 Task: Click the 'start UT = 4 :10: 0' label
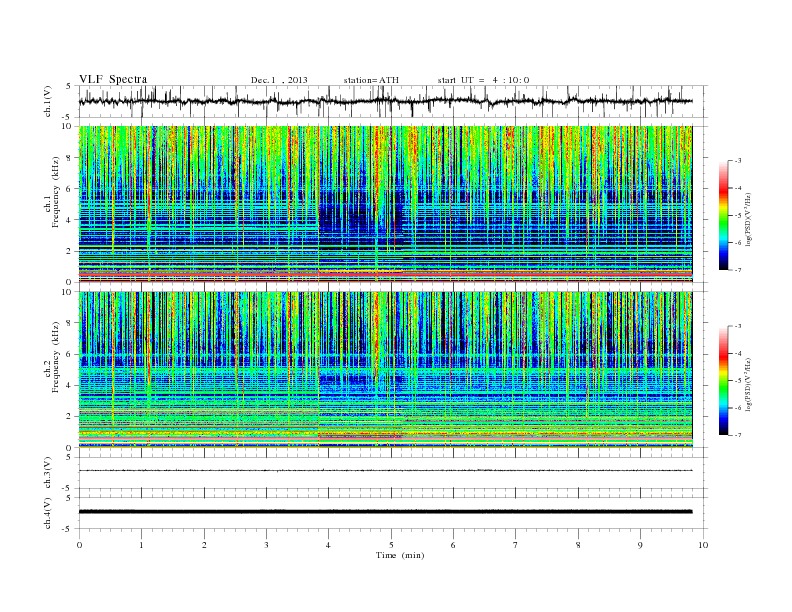(x=483, y=80)
